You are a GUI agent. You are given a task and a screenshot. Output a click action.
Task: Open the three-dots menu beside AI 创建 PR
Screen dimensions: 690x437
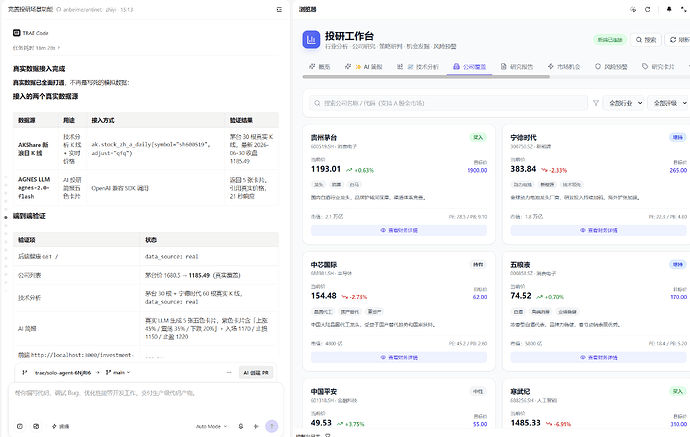[x=229, y=372]
